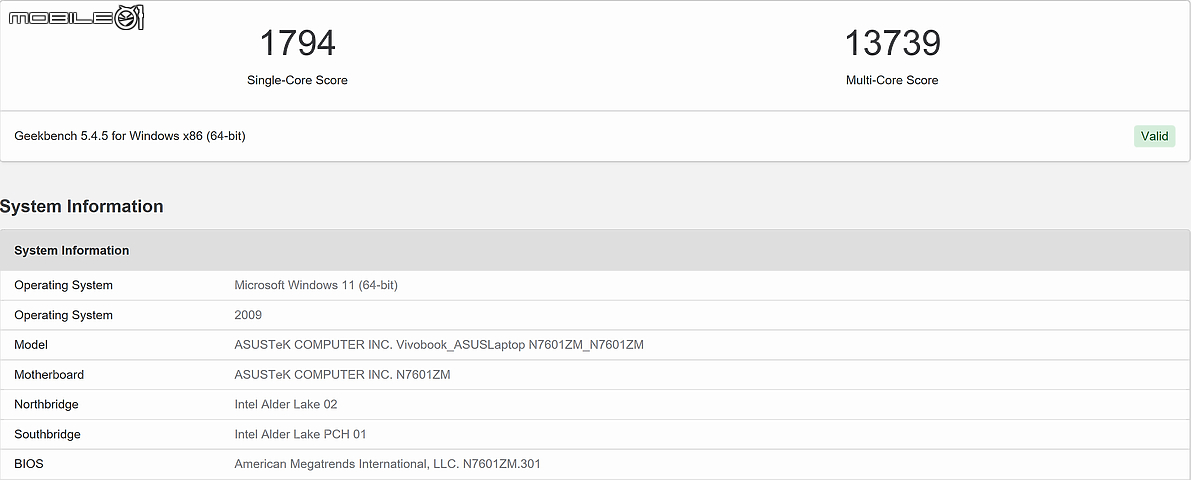Click the Model row label

tap(31, 345)
